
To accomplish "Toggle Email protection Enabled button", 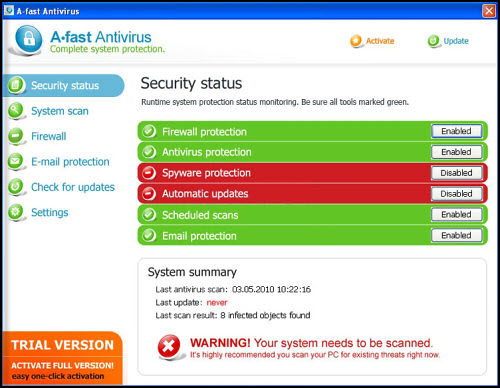I will (456, 235).
